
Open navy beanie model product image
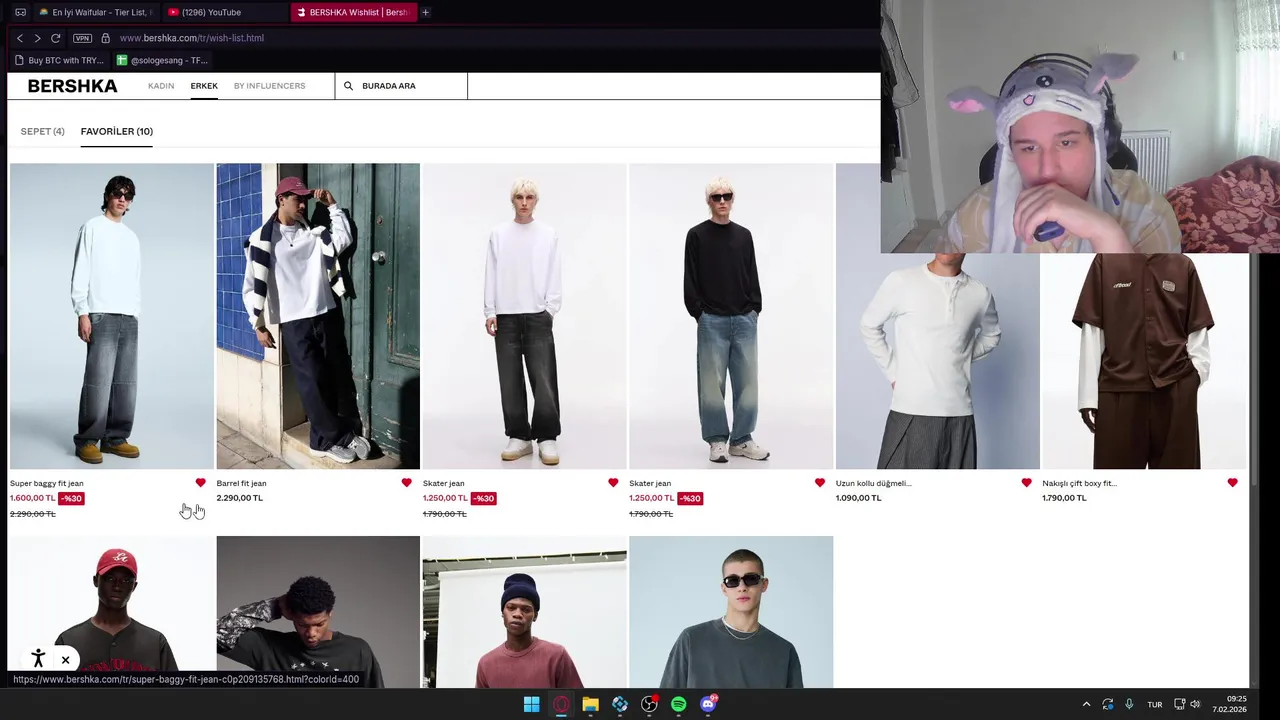click(x=524, y=612)
